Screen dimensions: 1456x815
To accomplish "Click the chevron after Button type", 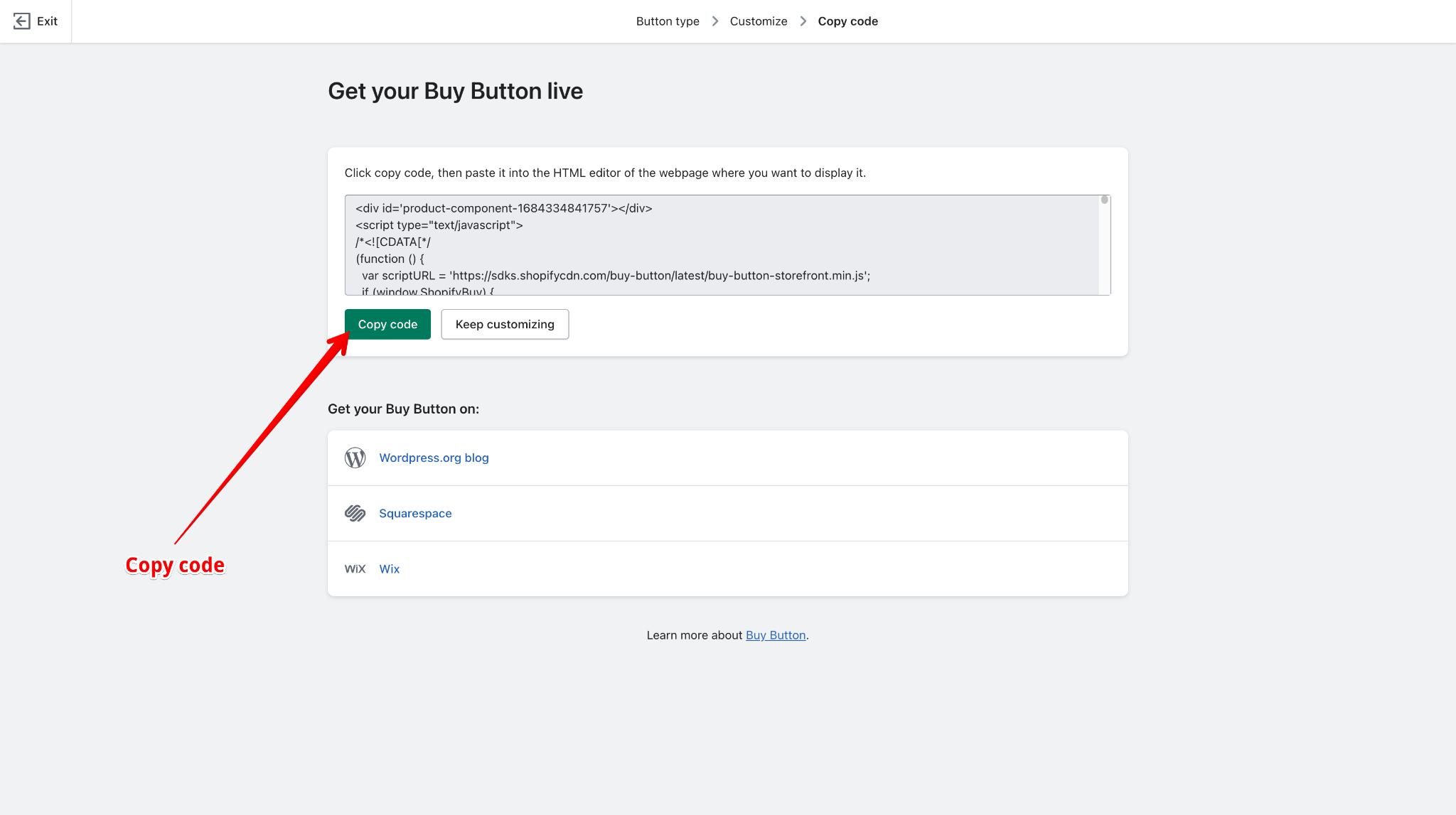I will [x=714, y=21].
